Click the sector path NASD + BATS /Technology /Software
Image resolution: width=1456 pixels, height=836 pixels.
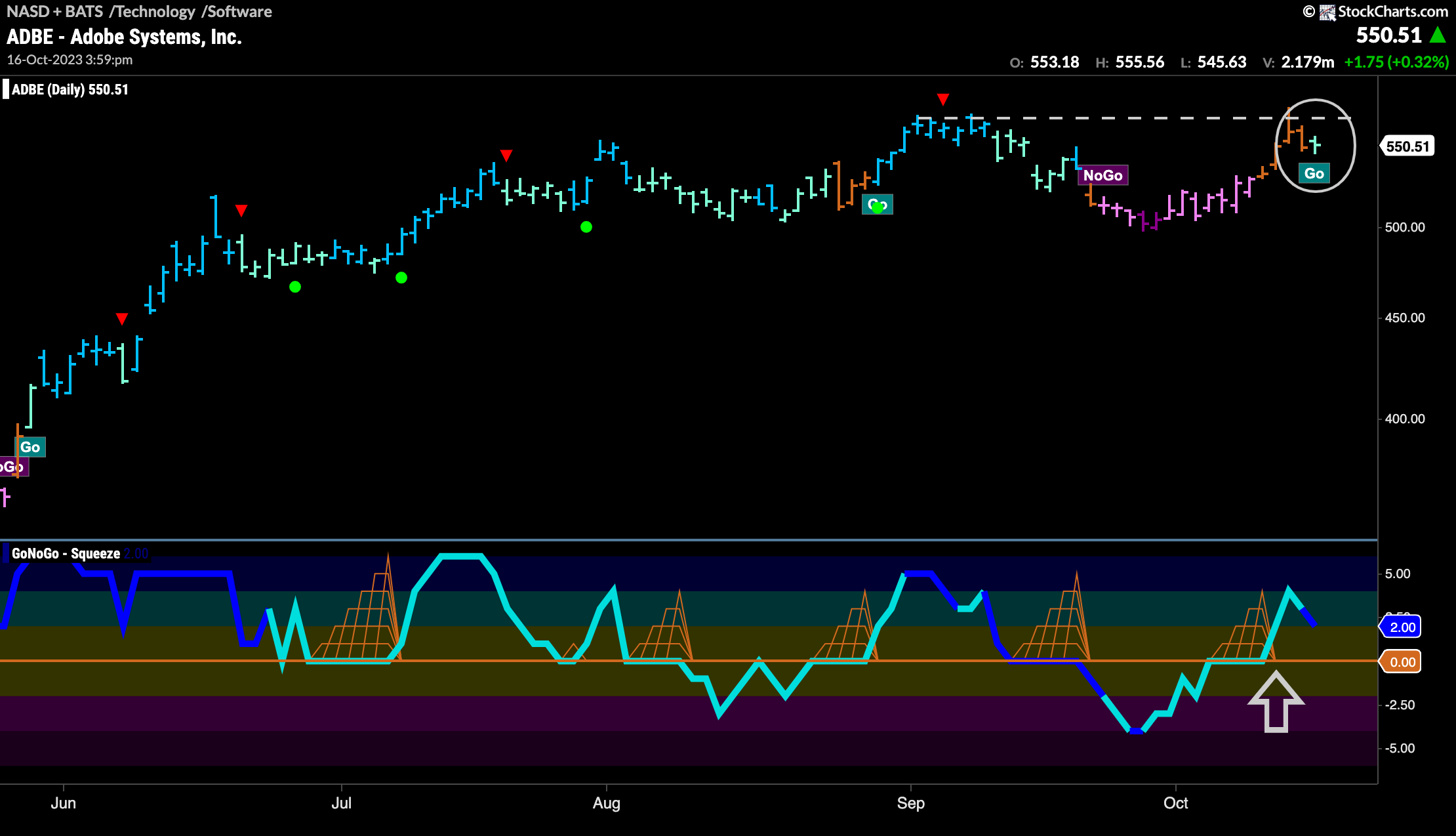(139, 12)
